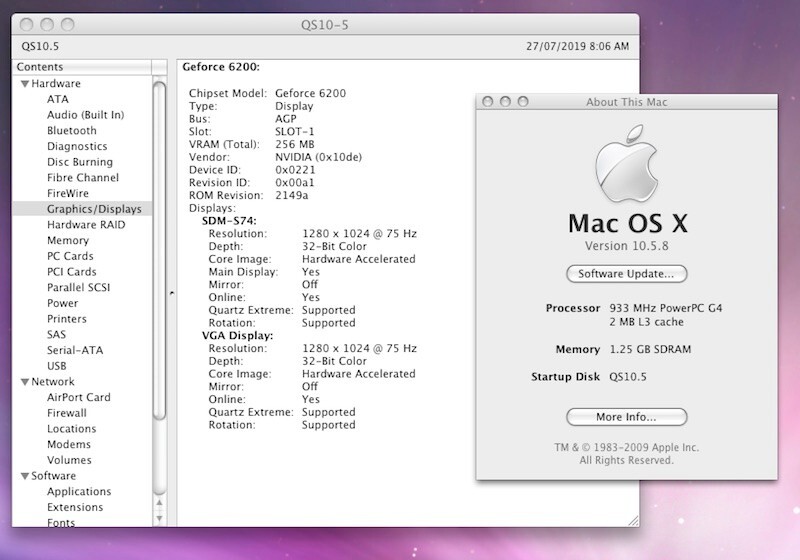The image size is (800, 560).
Task: Open the Serial-ATA entry
Action: 75,350
